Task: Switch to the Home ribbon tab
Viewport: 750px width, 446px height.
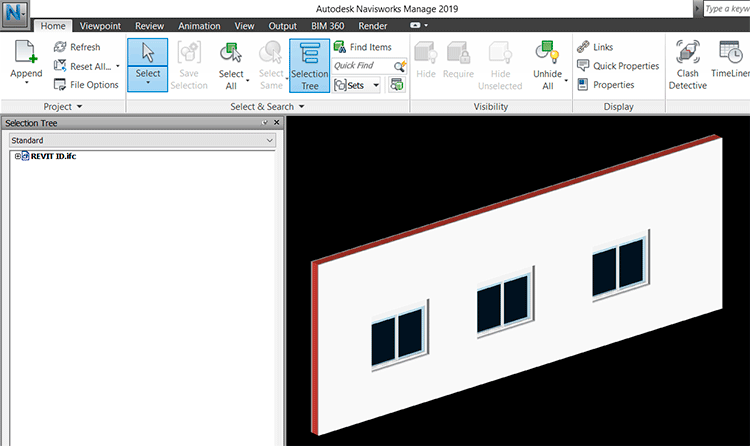Action: click(53, 26)
